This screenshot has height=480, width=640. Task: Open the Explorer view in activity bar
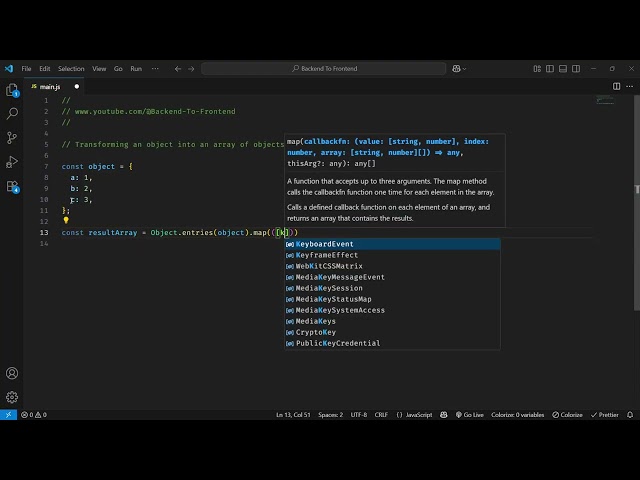tap(12, 90)
